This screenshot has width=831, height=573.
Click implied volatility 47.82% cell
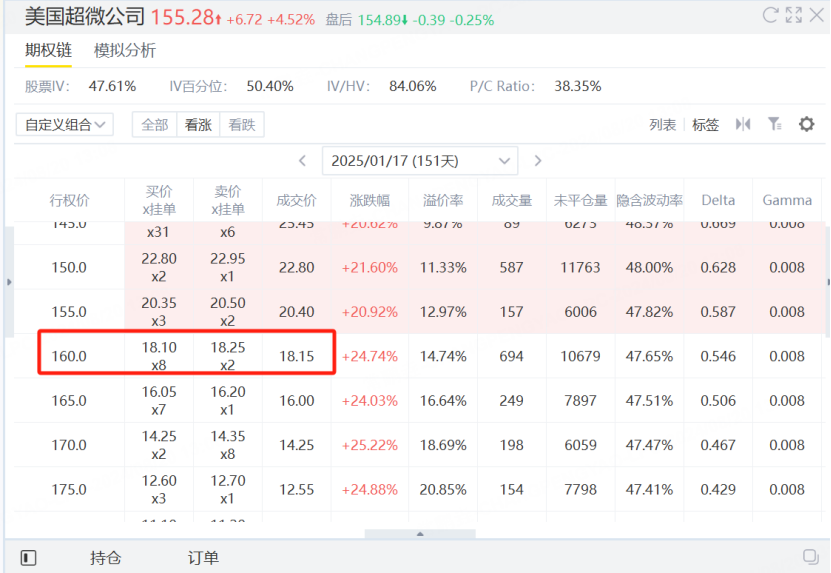click(649, 312)
